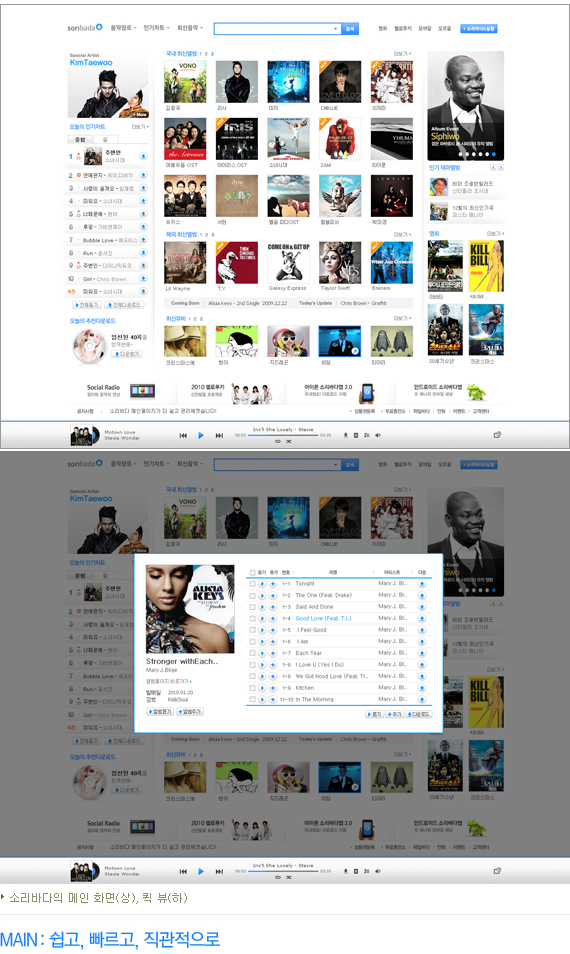This screenshot has height=954, width=570.
Task: Download 'The One (Feat. Drake)' with its arrow icon
Action: tap(422, 595)
